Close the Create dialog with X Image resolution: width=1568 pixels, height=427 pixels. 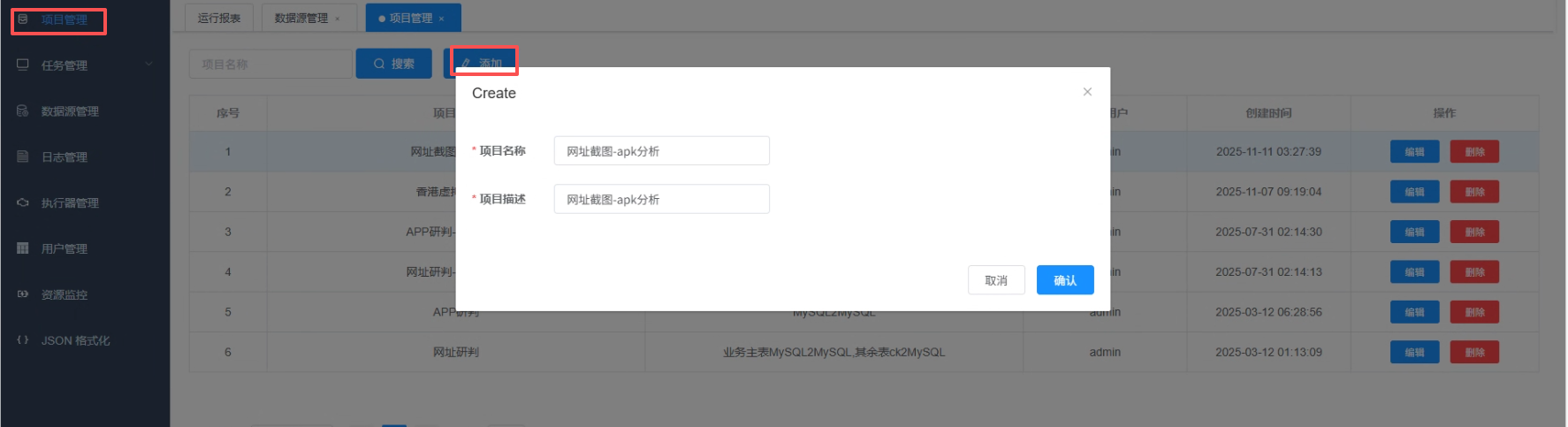1087,92
